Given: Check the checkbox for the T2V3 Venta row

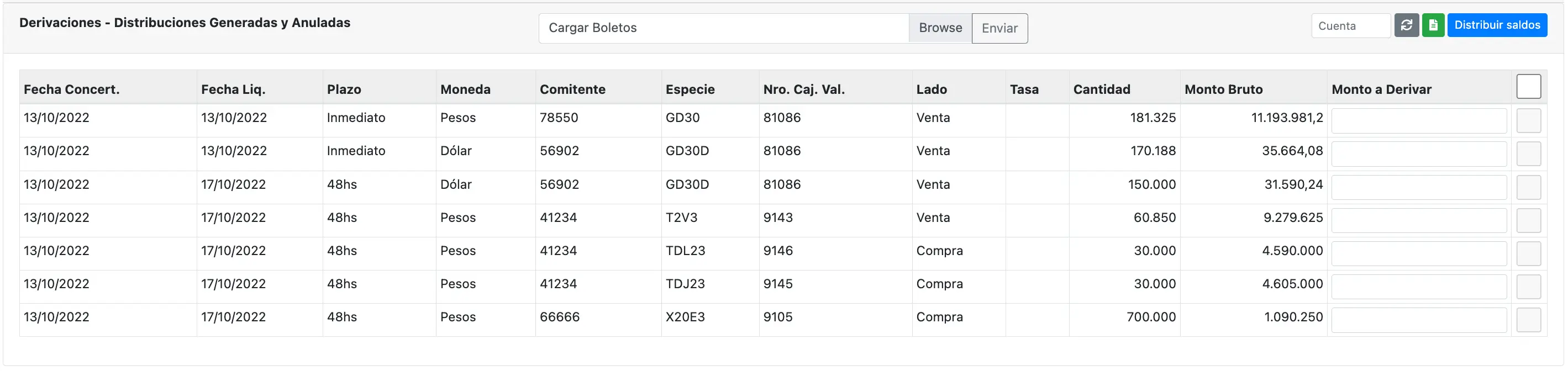Looking at the screenshot, I should (x=1528, y=220).
